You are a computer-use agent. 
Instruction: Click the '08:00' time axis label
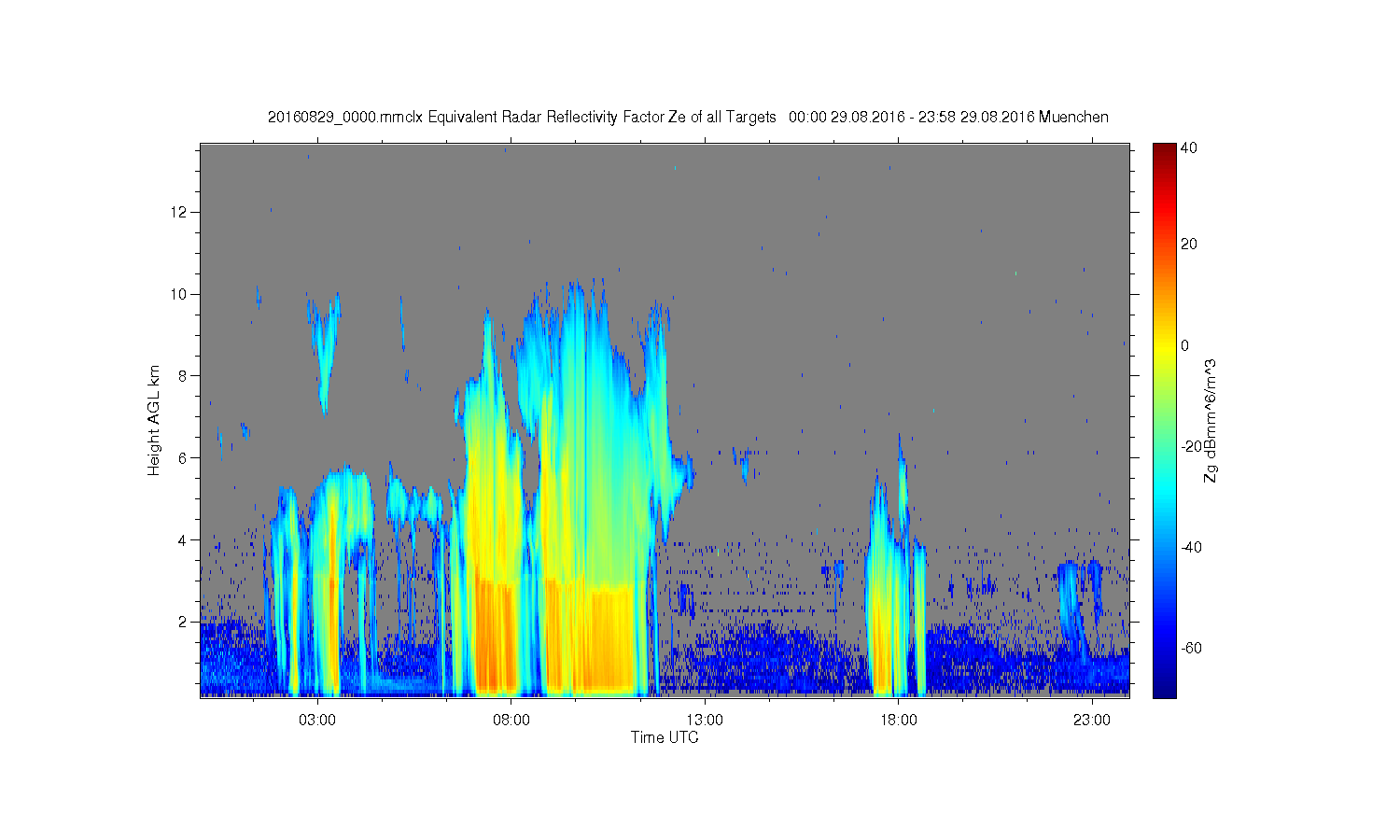click(511, 721)
